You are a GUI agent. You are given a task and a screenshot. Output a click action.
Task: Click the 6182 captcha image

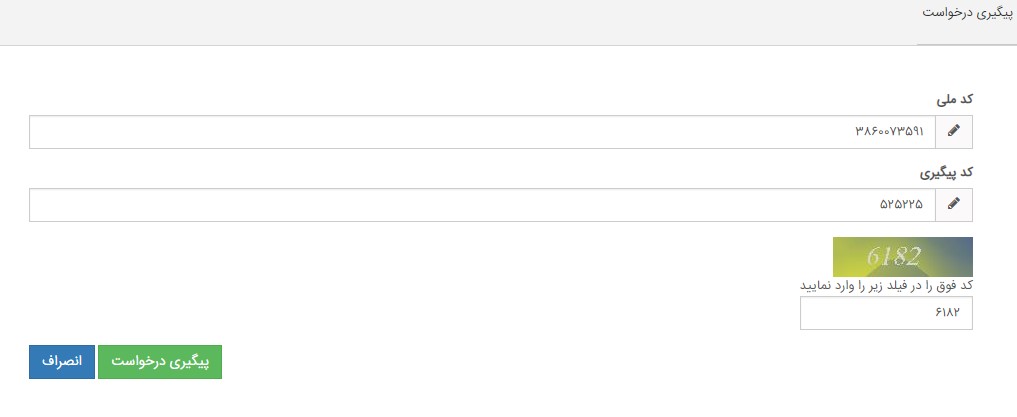(903, 257)
